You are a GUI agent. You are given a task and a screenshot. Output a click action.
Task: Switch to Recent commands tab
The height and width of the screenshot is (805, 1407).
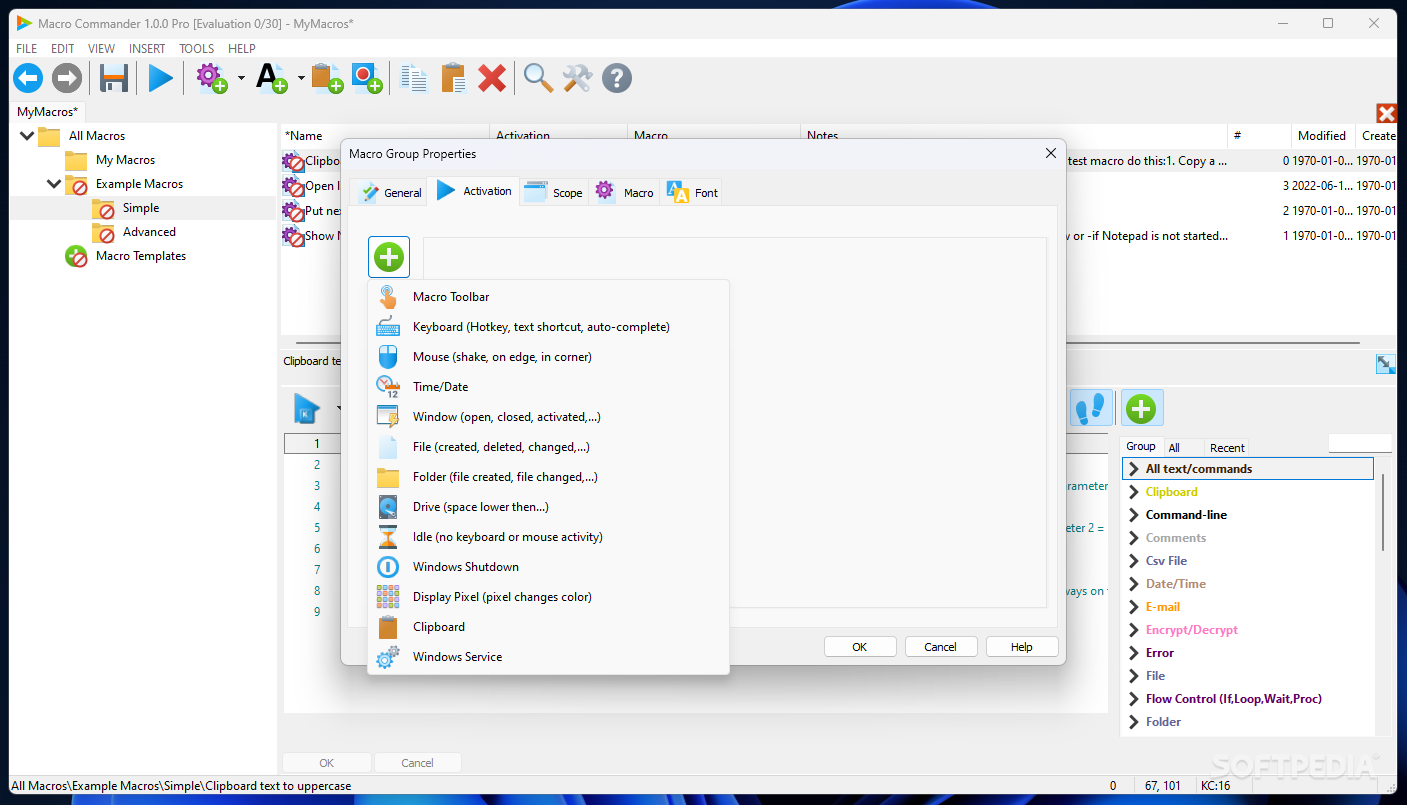(x=1227, y=448)
